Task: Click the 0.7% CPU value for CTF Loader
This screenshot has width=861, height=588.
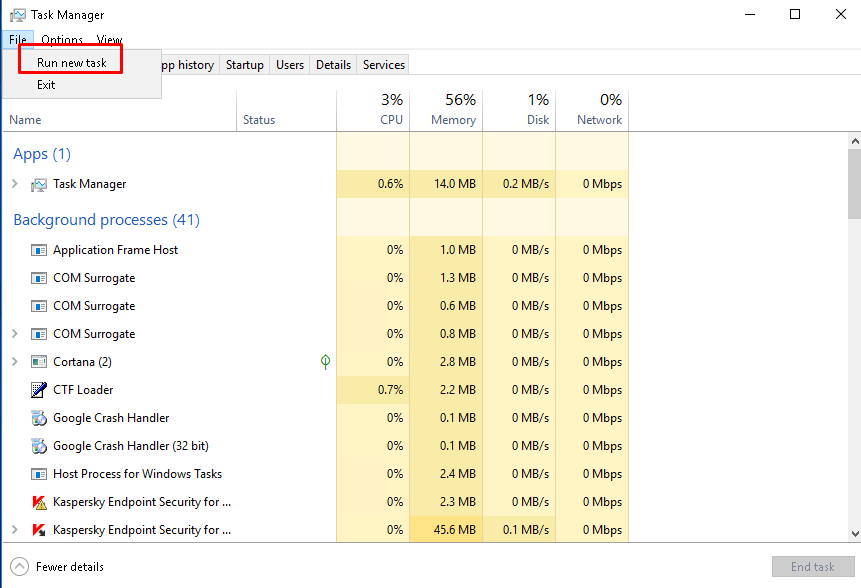Action: tap(390, 390)
